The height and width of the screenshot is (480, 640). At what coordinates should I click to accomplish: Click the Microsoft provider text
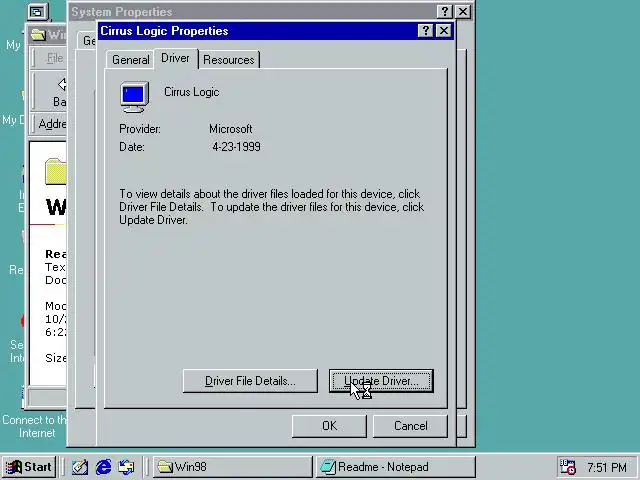coord(231,129)
